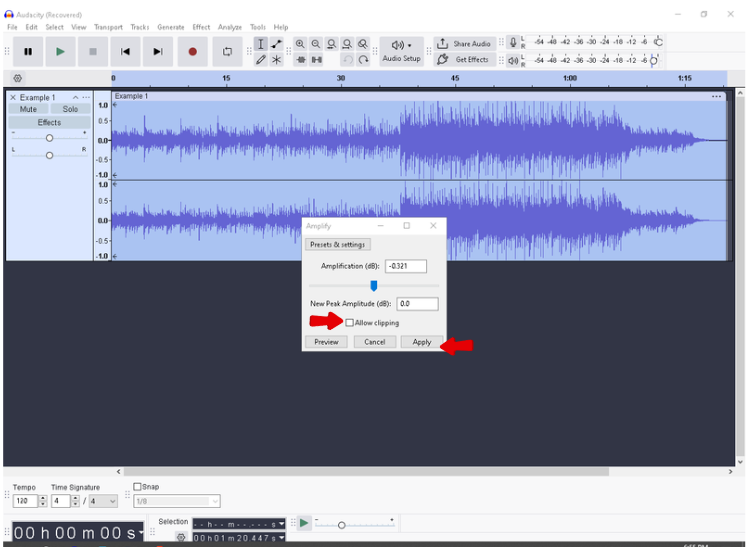Click the Share Audio button
Image resolution: width=746 pixels, height=547 pixels.
pos(464,44)
